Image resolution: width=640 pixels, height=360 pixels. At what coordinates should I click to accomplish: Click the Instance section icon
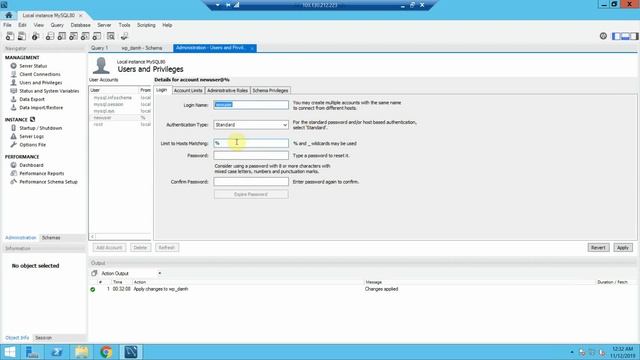pos(33,119)
